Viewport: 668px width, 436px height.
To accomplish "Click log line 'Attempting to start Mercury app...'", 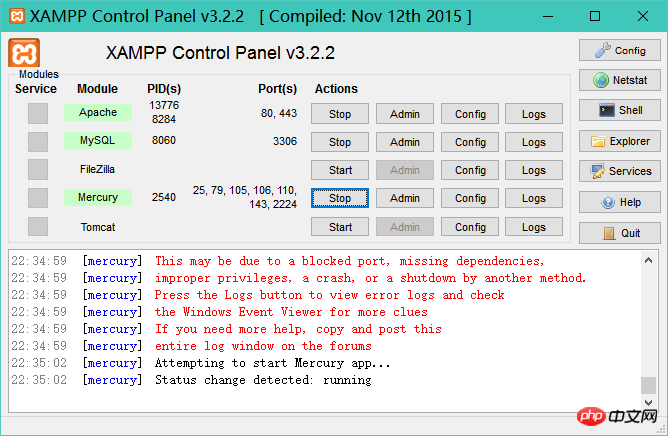I will (272, 363).
